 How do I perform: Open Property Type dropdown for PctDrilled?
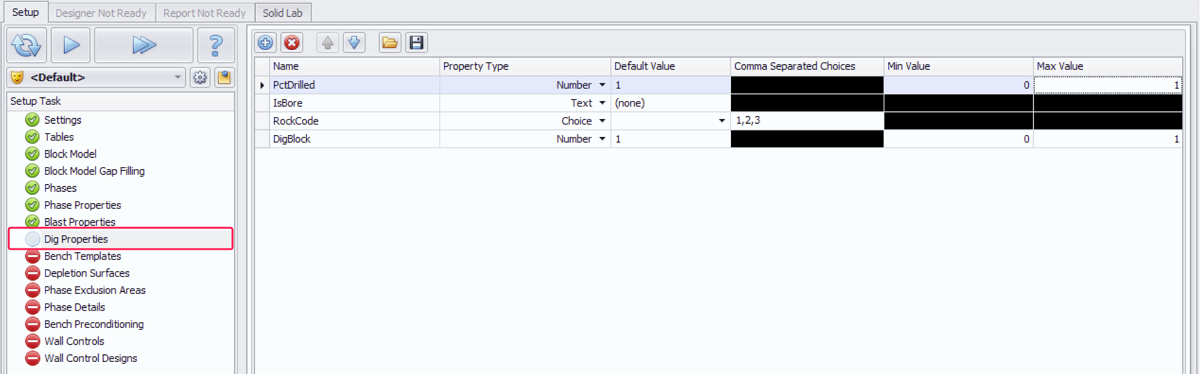[x=602, y=85]
